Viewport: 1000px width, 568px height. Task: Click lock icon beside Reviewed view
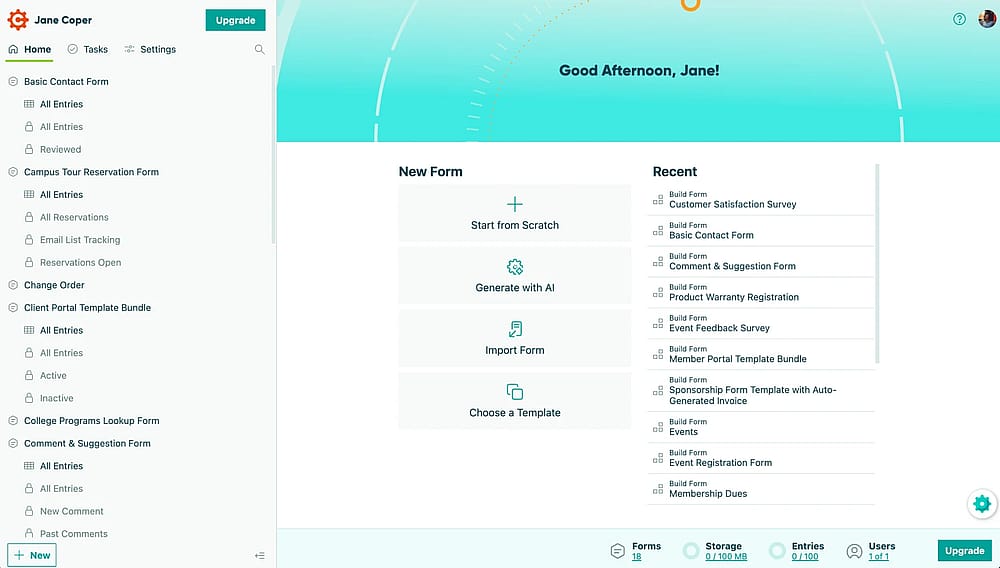(29, 149)
